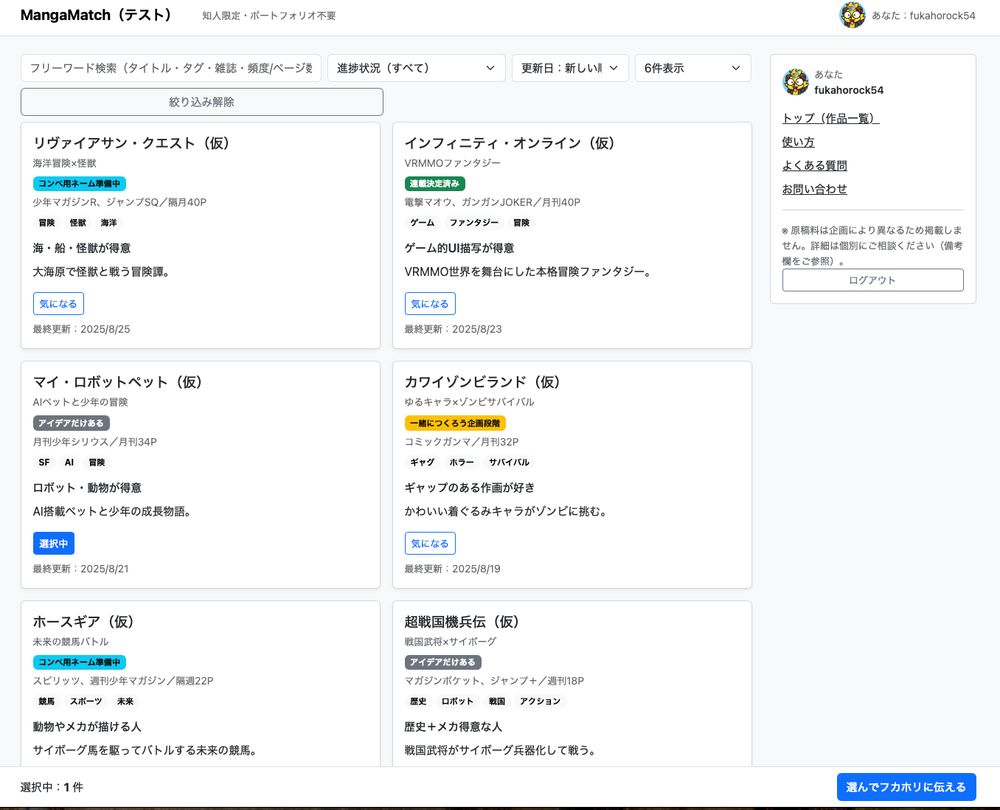Click 最終更新：2025/8/25 date text
The height and width of the screenshot is (810, 1000).
(82, 329)
